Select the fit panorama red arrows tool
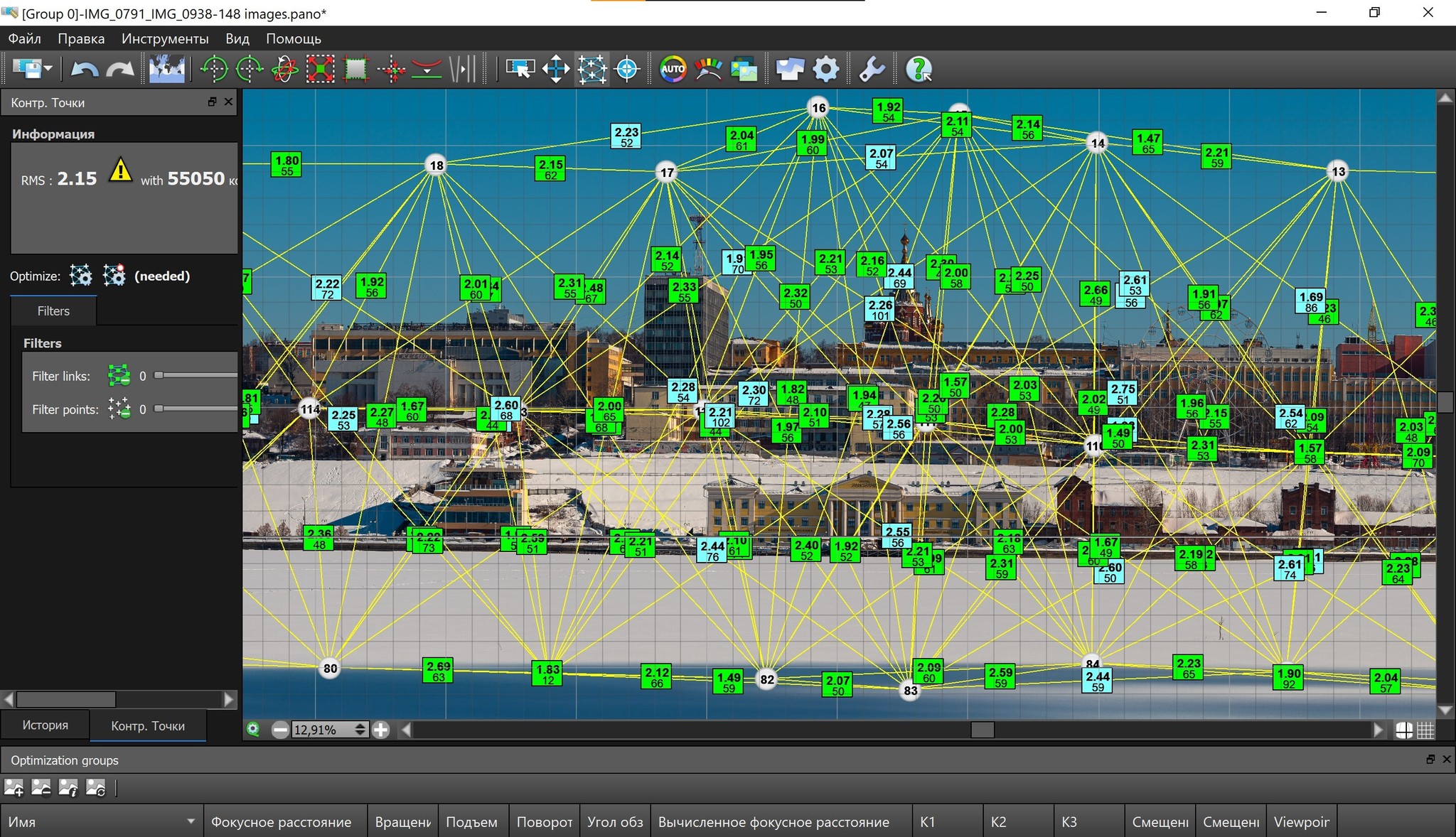This screenshot has height=837, width=1456. [321, 70]
